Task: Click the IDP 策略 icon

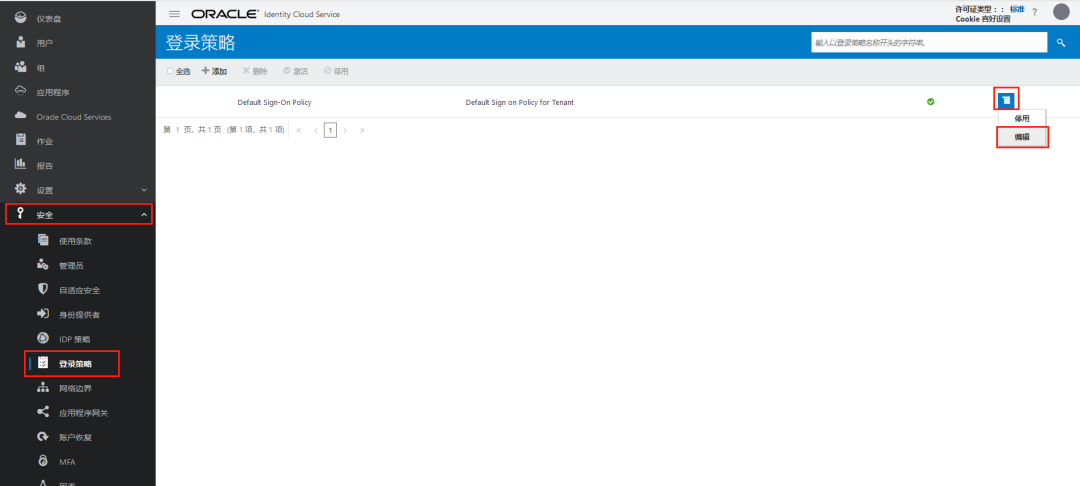Action: tap(43, 339)
